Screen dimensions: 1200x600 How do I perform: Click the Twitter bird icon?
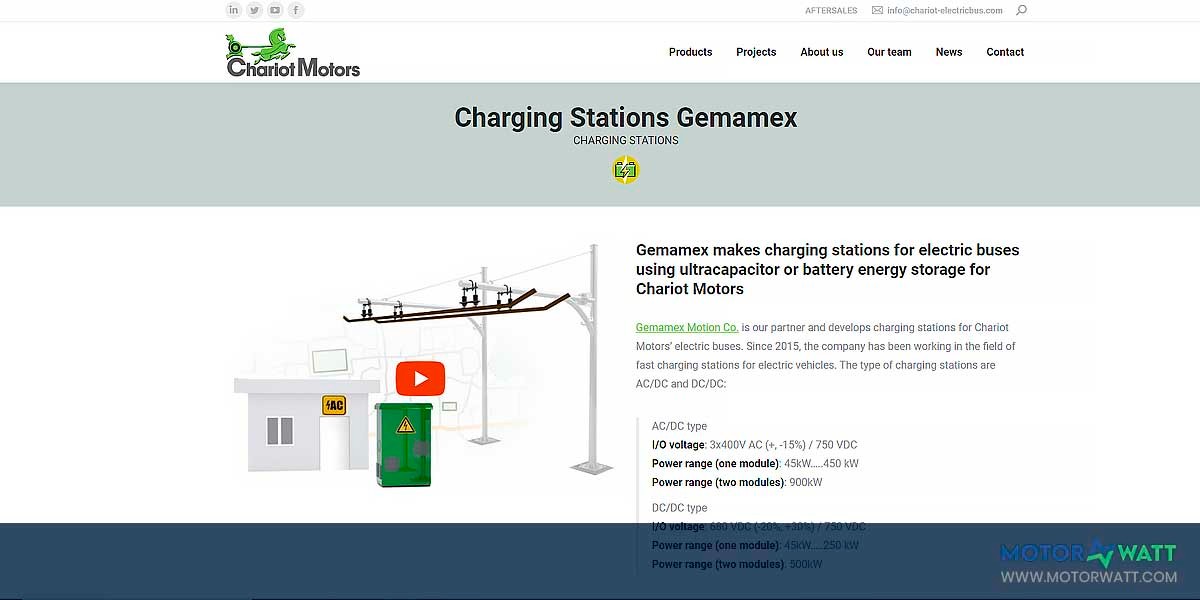point(254,9)
